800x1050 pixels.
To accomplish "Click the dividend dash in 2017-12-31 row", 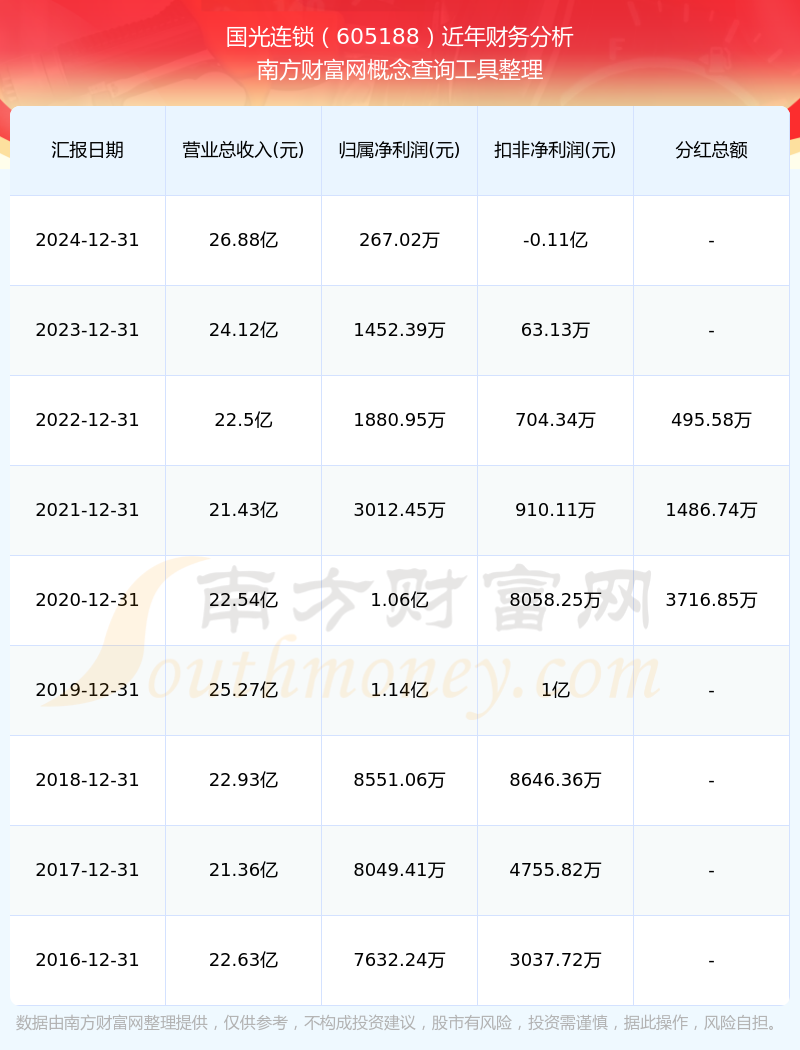I will coord(712,871).
